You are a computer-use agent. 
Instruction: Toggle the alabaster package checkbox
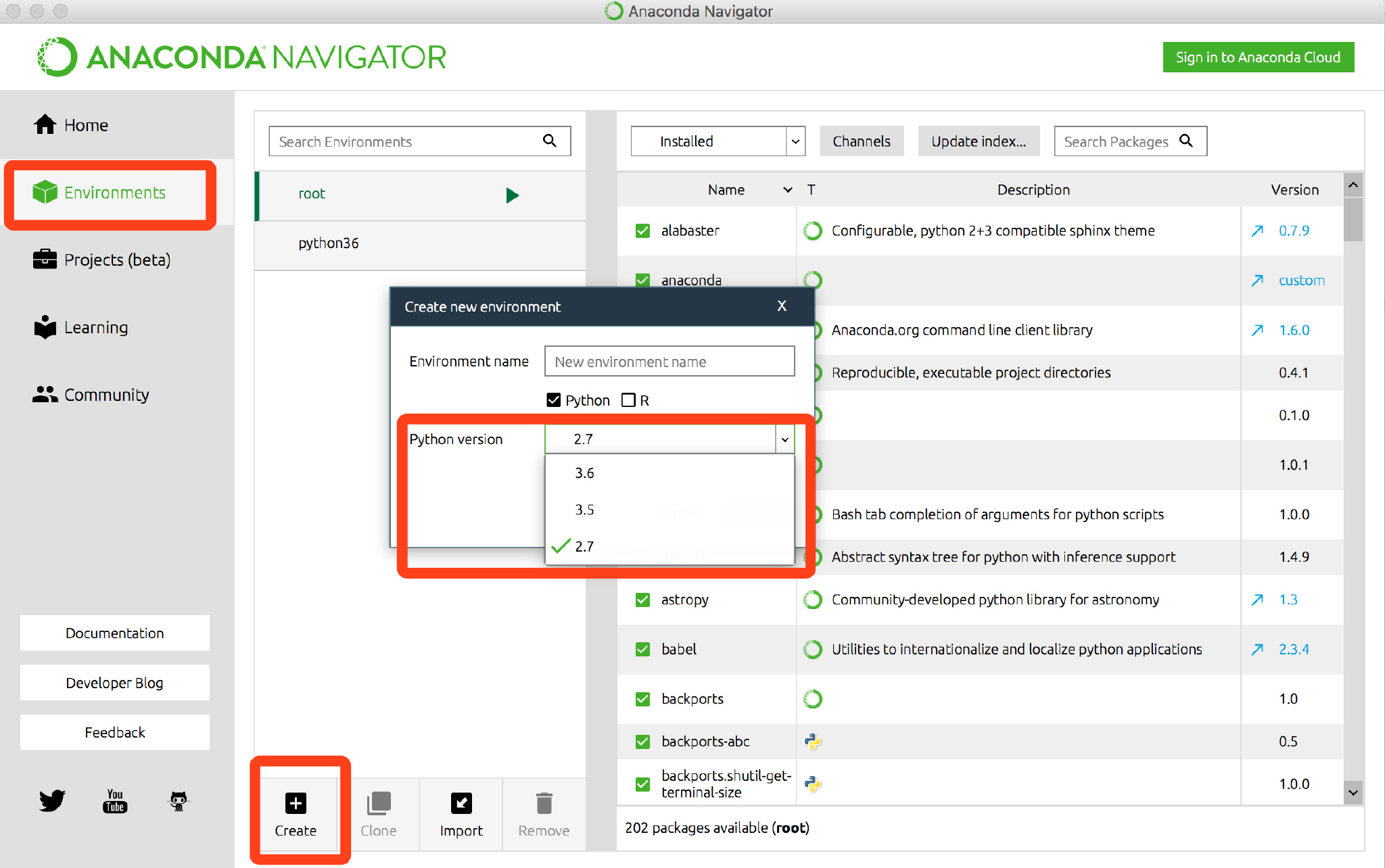tap(642, 231)
